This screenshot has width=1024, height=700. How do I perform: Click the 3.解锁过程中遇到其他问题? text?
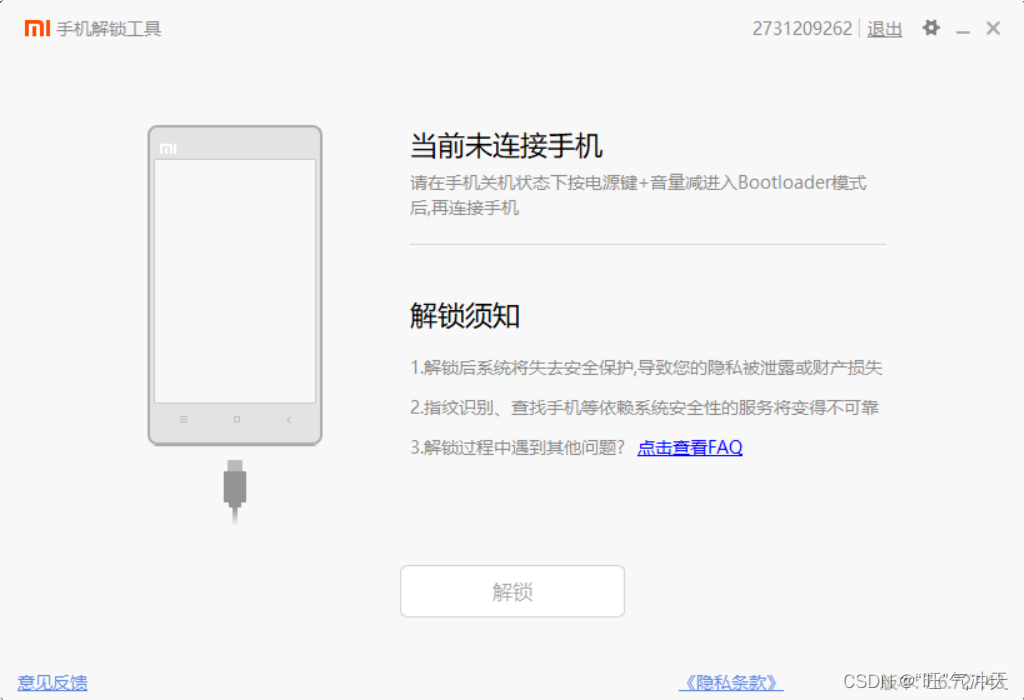tap(517, 447)
